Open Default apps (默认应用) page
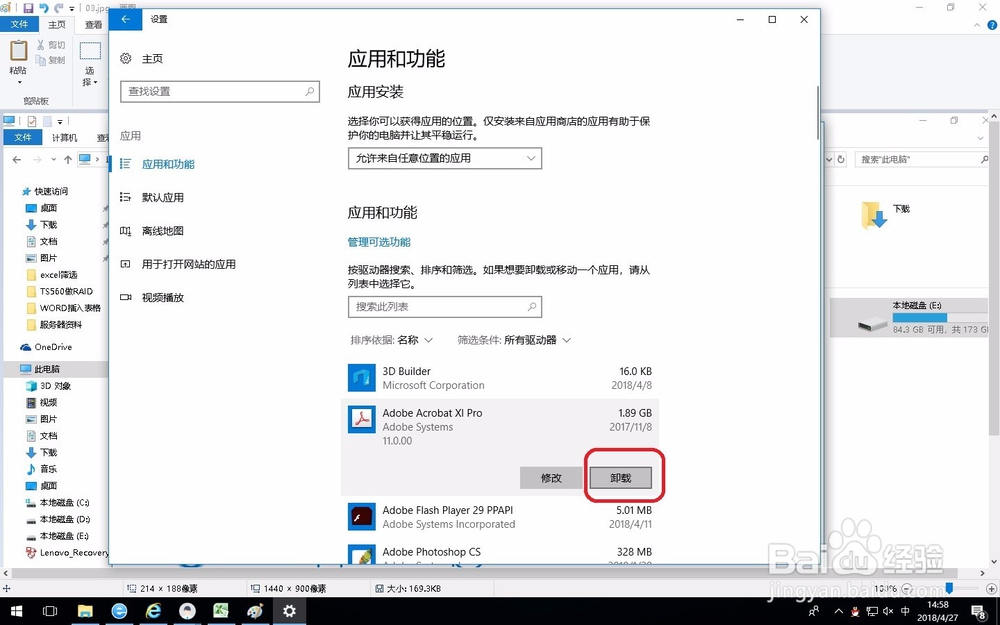 click(x=163, y=197)
